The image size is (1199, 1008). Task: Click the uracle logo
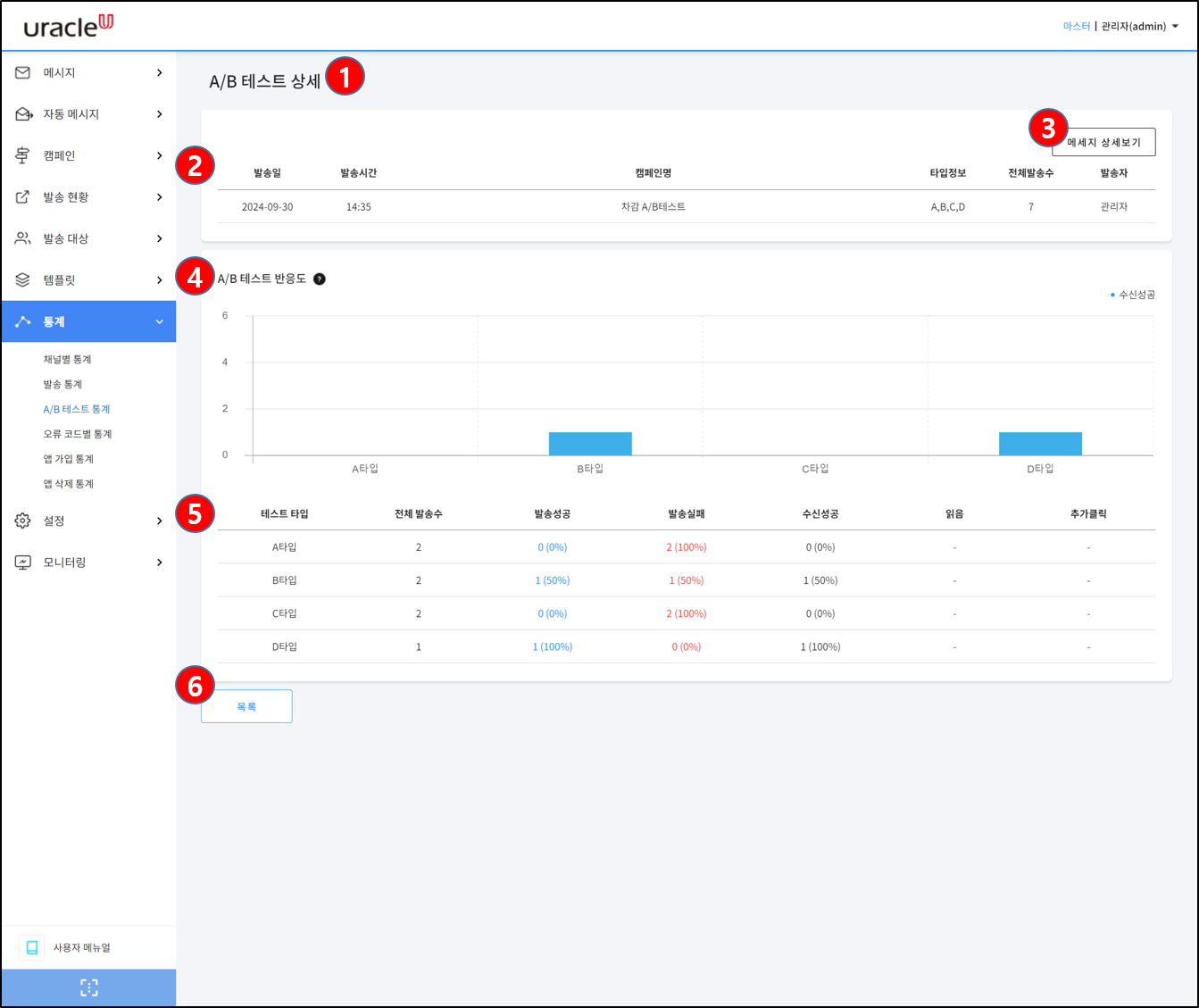69,26
